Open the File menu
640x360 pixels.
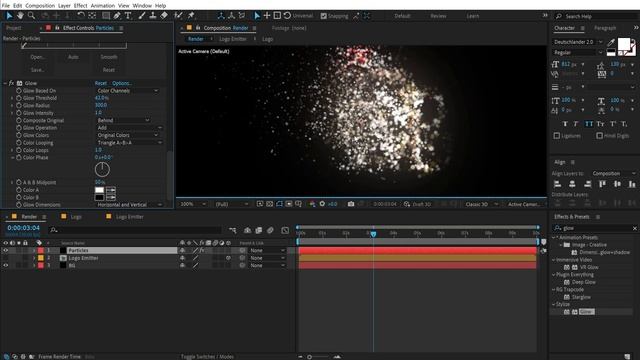tap(6, 6)
